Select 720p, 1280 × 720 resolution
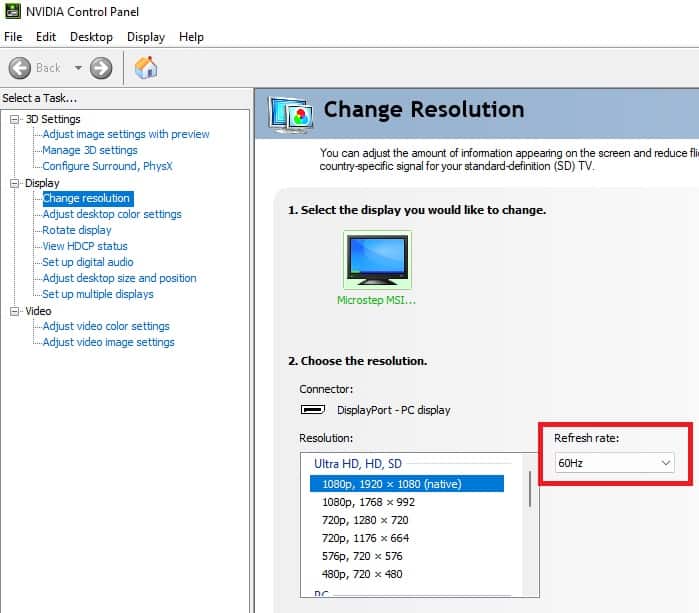 [x=365, y=520]
